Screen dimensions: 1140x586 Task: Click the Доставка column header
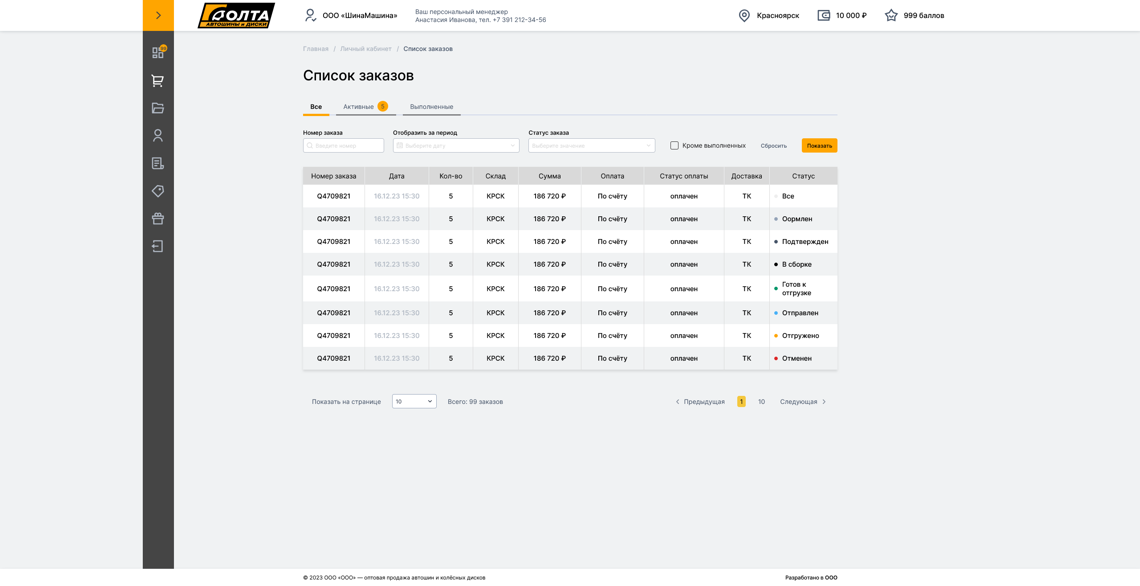click(747, 176)
